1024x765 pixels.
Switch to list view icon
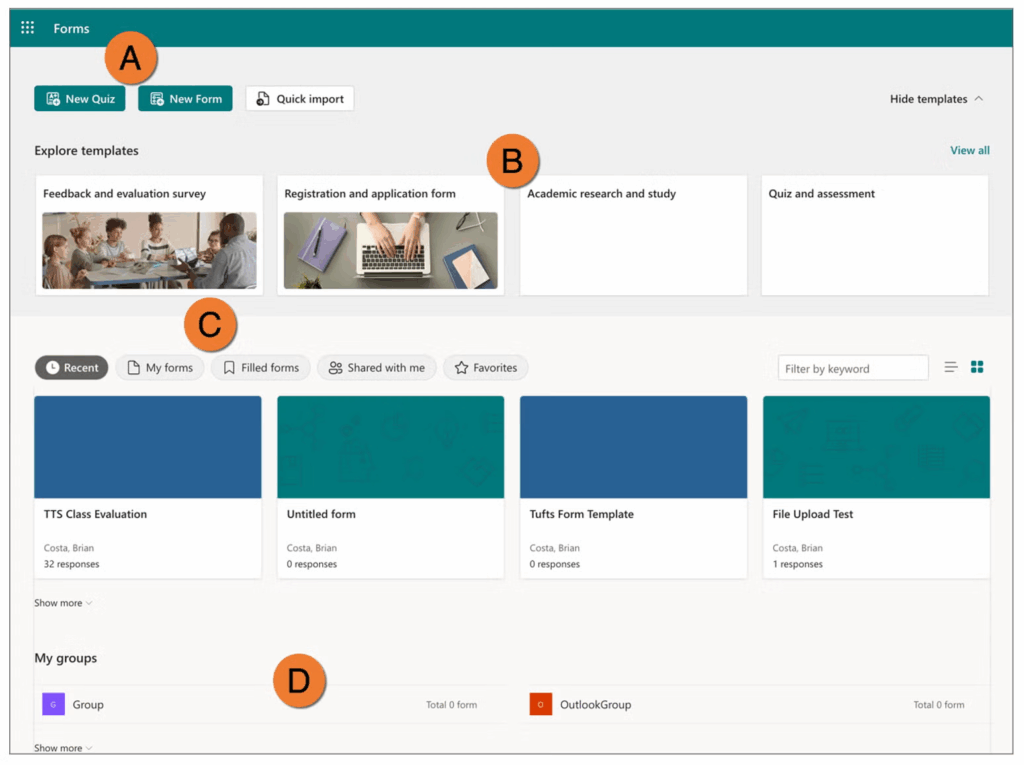click(x=951, y=368)
